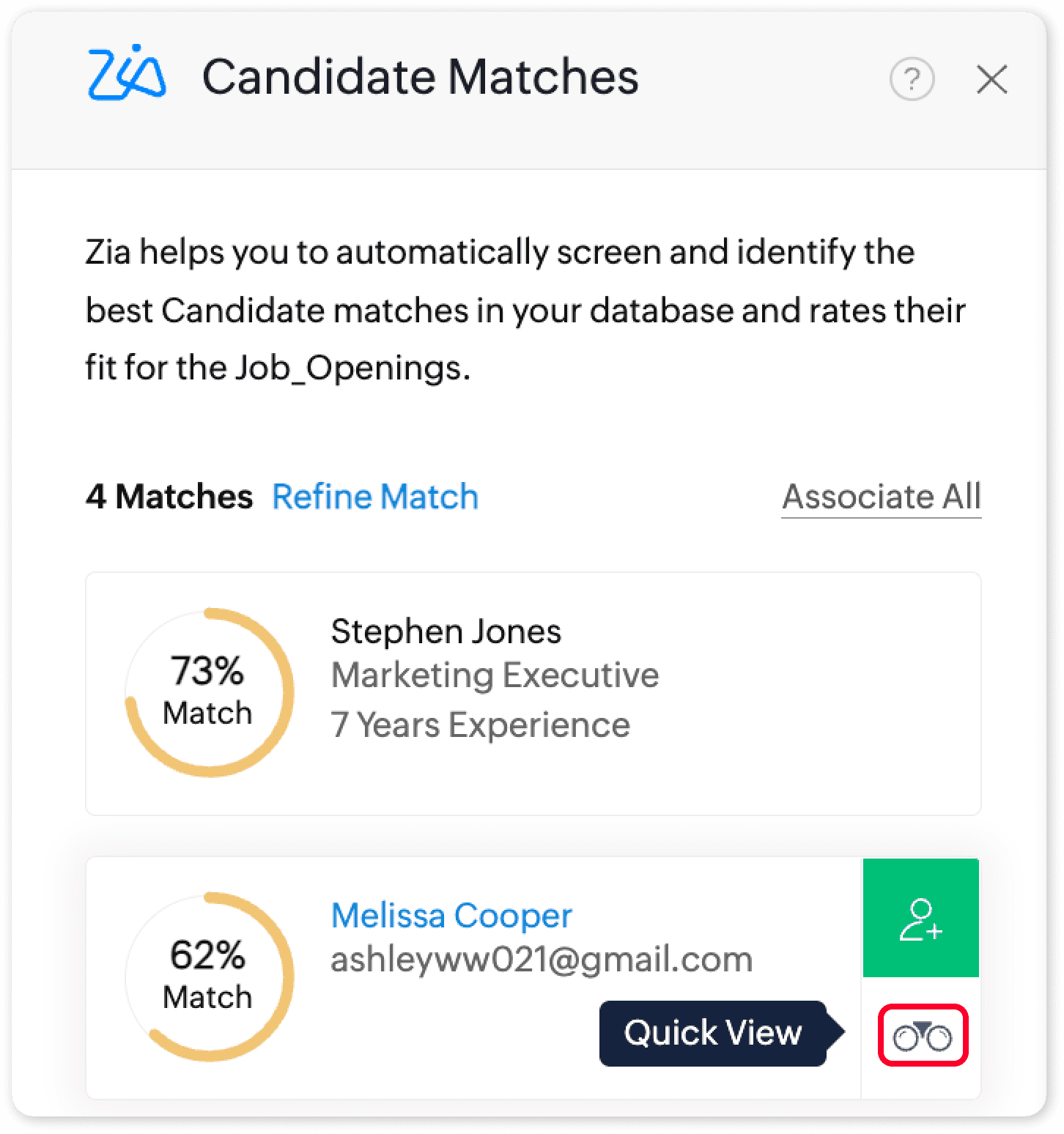Select the Stephen Jones candidate card

pos(533,694)
